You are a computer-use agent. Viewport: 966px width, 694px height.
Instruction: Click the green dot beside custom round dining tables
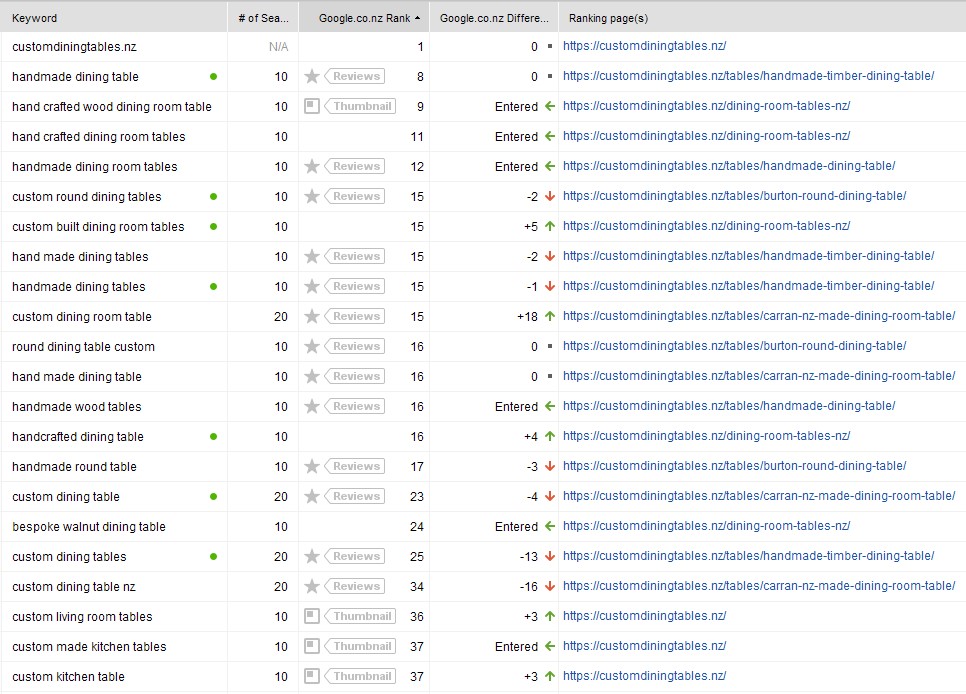pos(213,197)
